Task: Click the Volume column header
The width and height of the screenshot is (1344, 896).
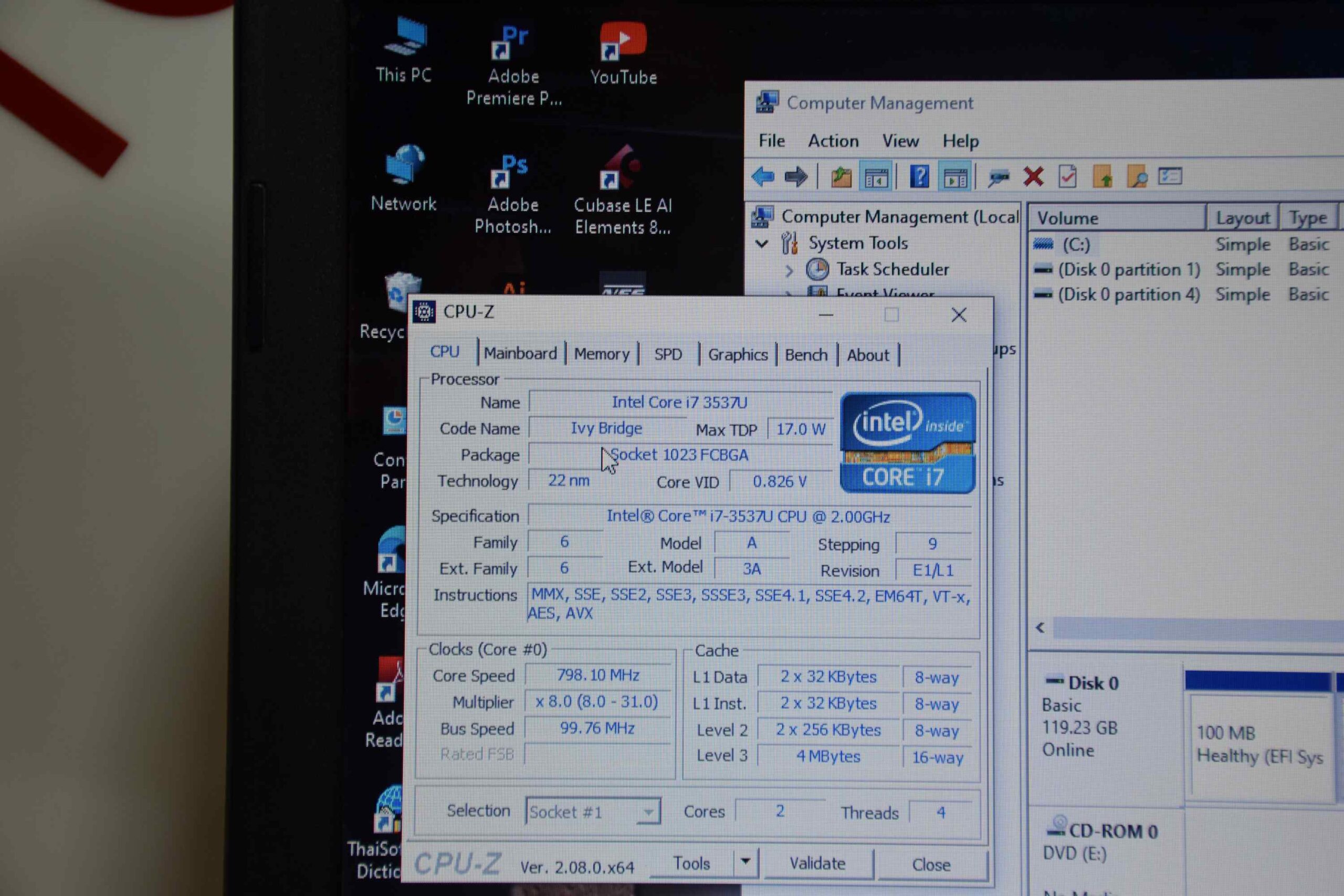Action: tap(1117, 218)
